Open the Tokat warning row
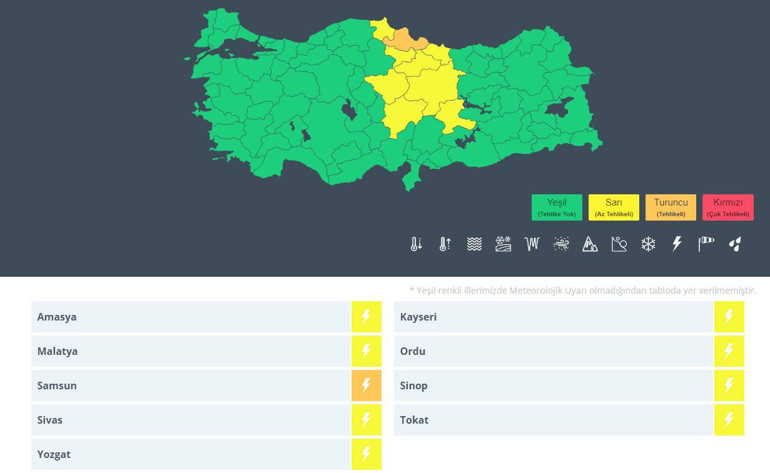 click(569, 420)
